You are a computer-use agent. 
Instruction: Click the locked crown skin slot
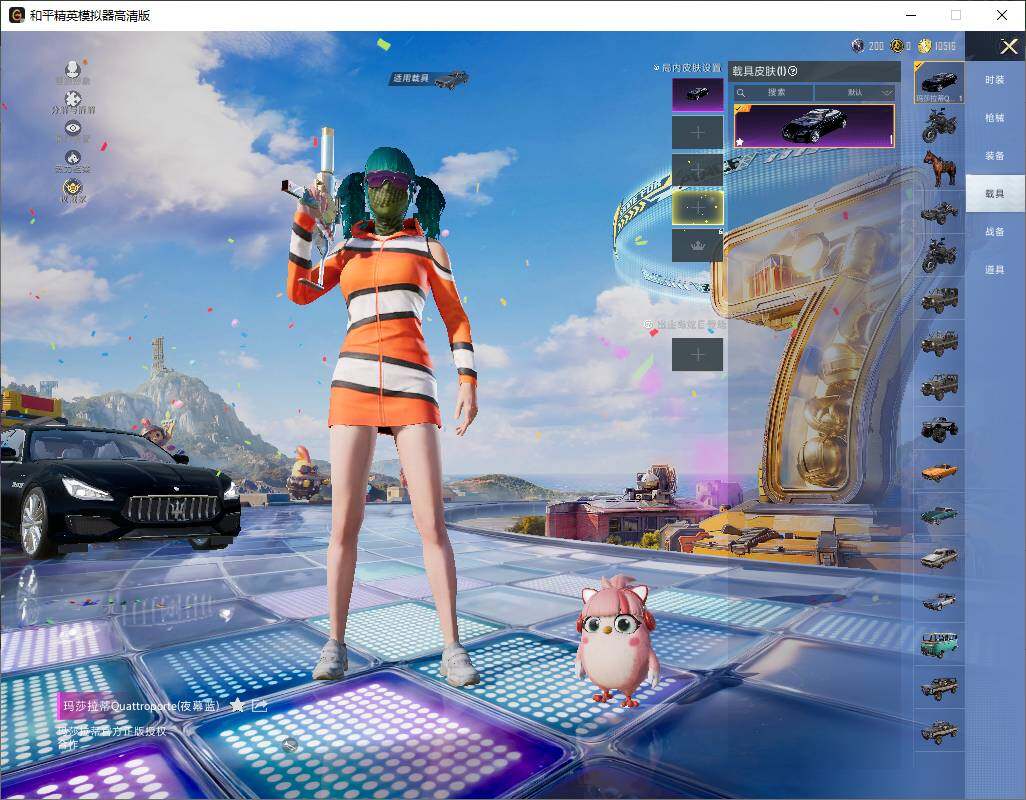tap(698, 245)
